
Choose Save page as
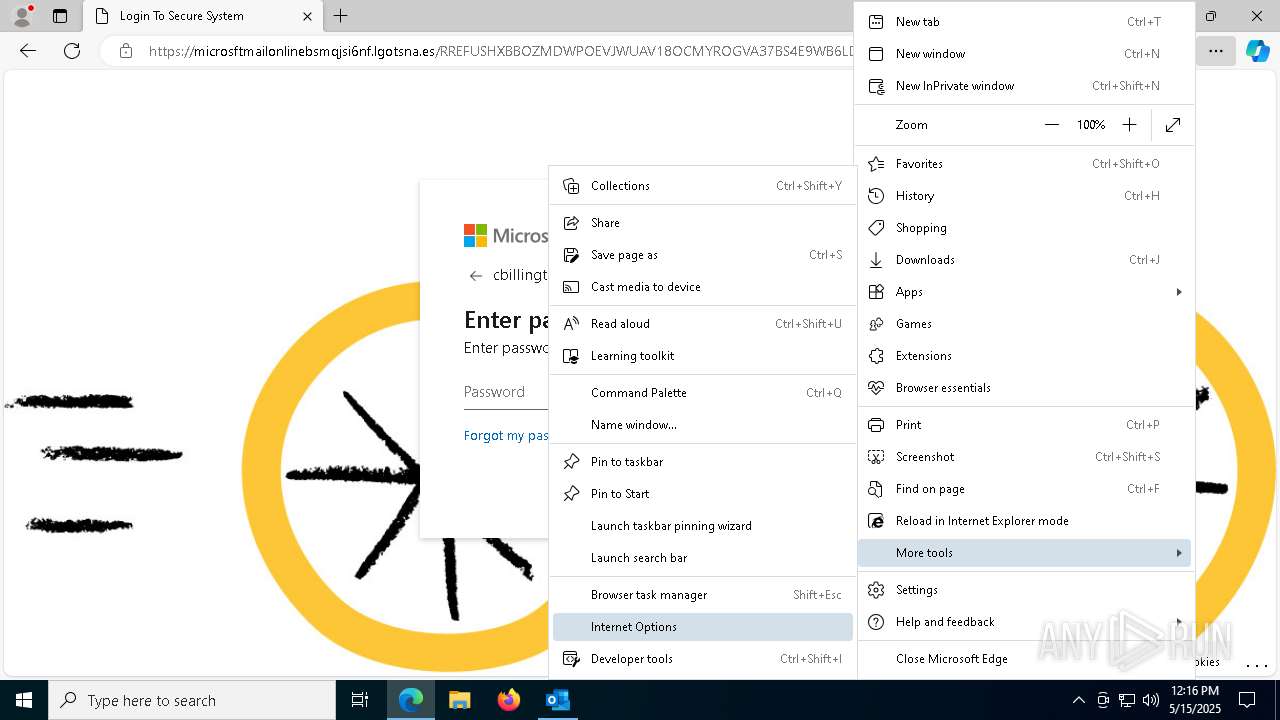702,255
